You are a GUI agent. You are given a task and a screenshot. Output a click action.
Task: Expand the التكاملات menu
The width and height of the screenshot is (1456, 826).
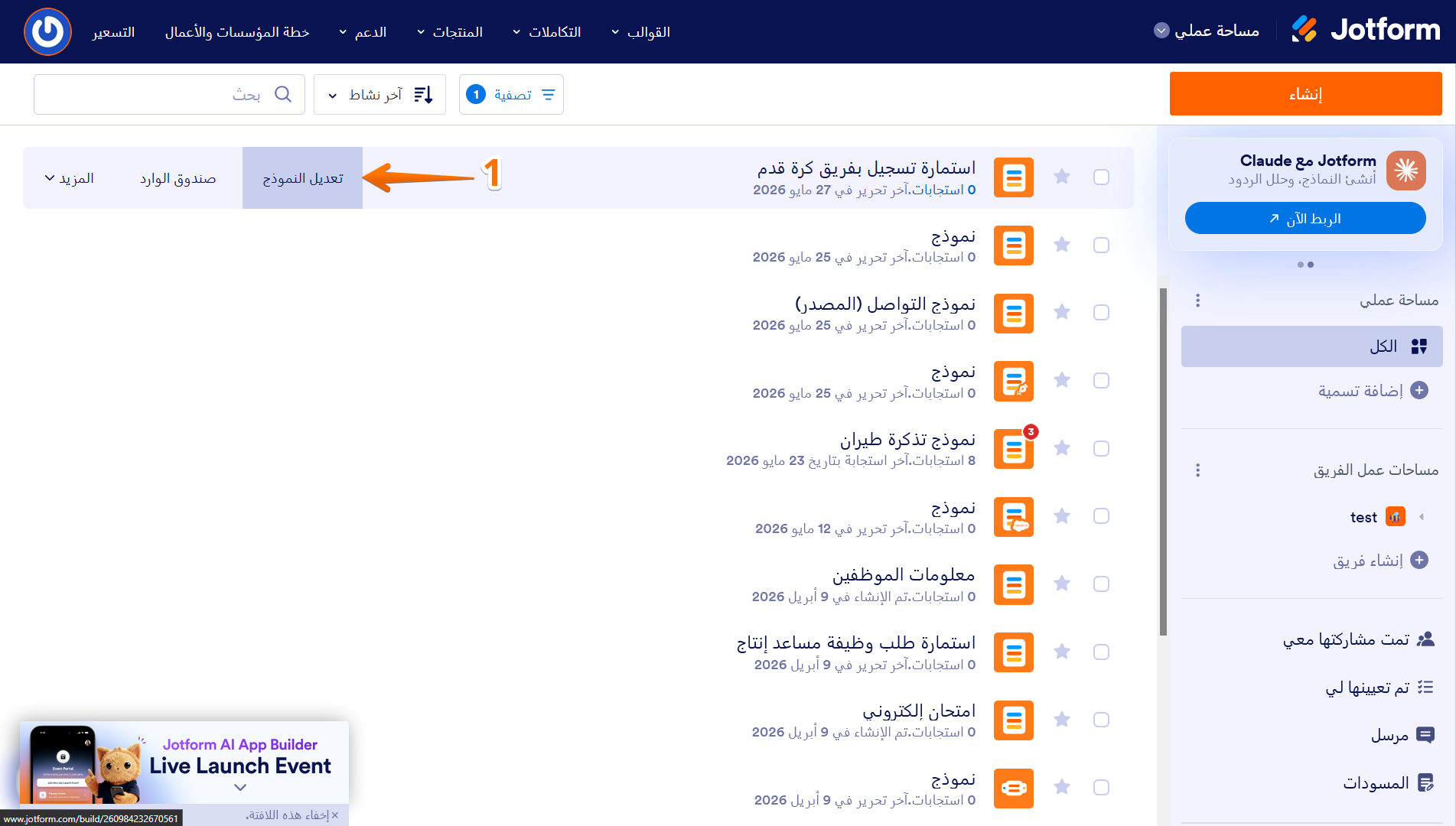coord(547,32)
